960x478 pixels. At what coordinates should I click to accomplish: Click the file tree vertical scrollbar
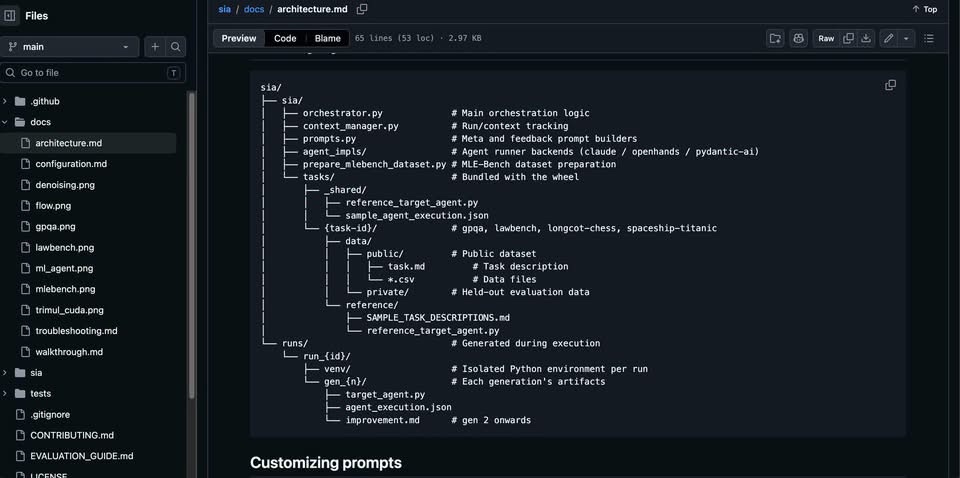pyautogui.click(x=192, y=245)
